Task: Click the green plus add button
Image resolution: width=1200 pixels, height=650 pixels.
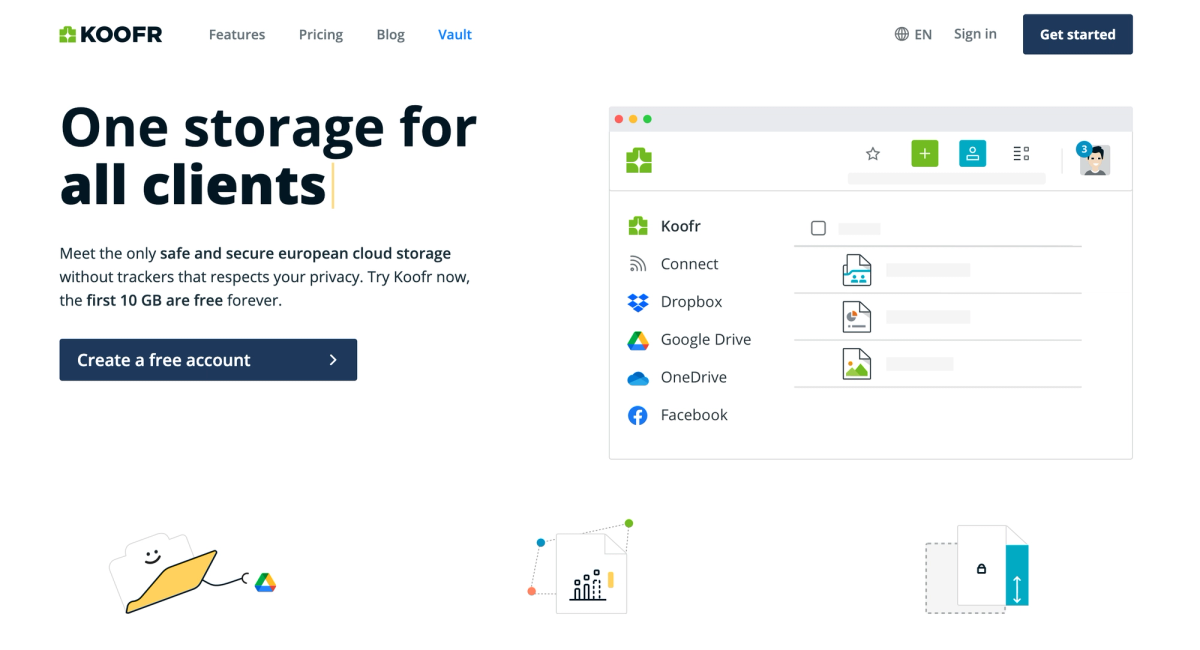Action: (x=924, y=153)
